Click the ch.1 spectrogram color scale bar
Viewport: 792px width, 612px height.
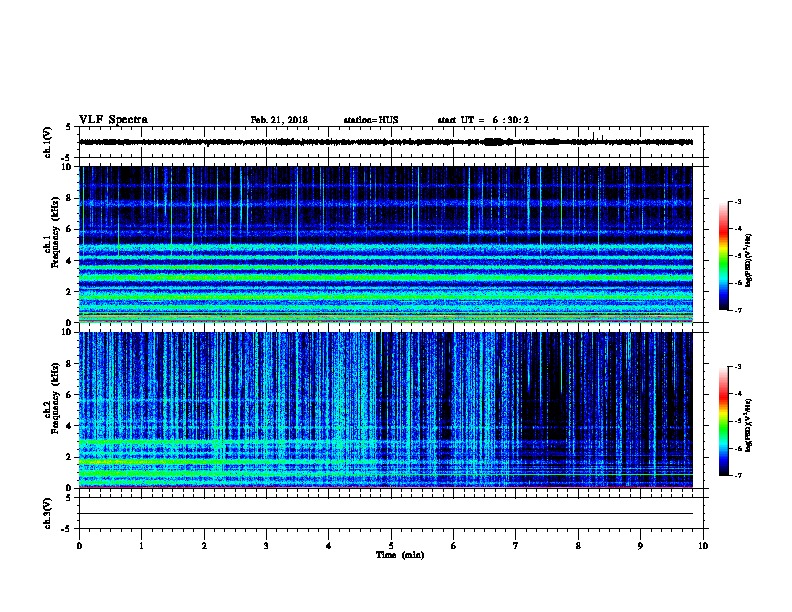pyautogui.click(x=723, y=256)
